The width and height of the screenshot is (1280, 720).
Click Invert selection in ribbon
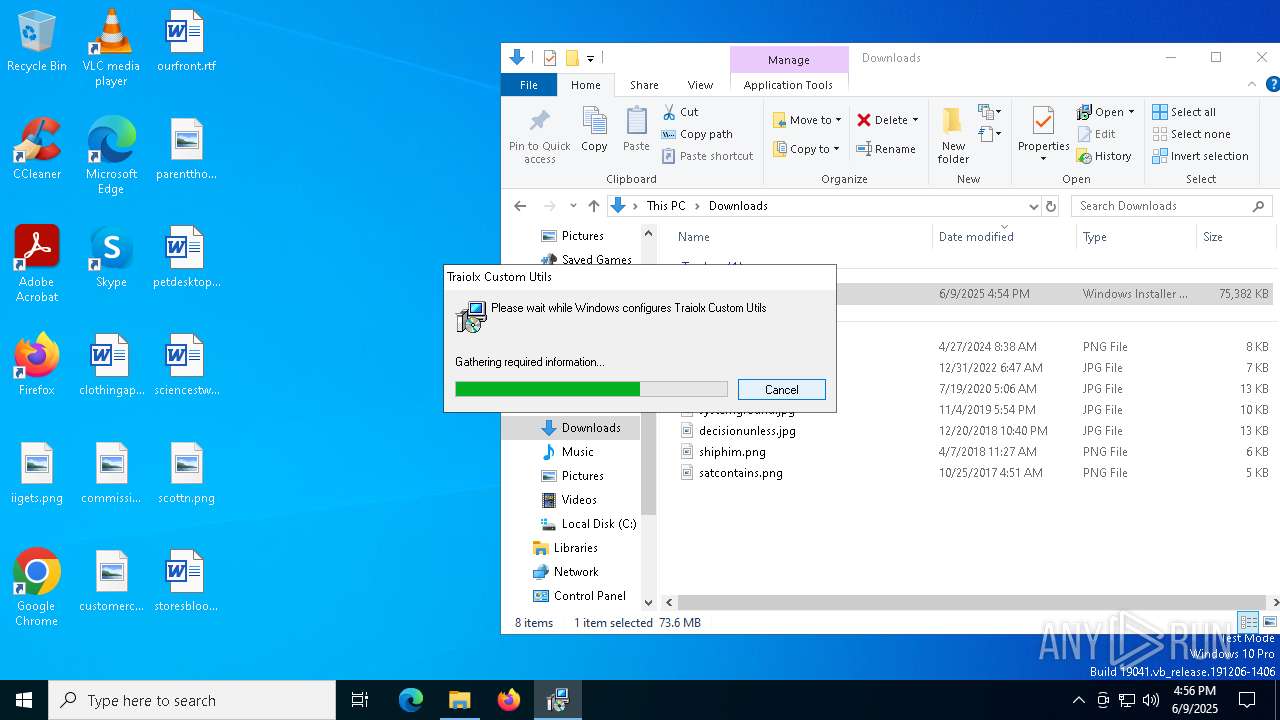(1200, 156)
